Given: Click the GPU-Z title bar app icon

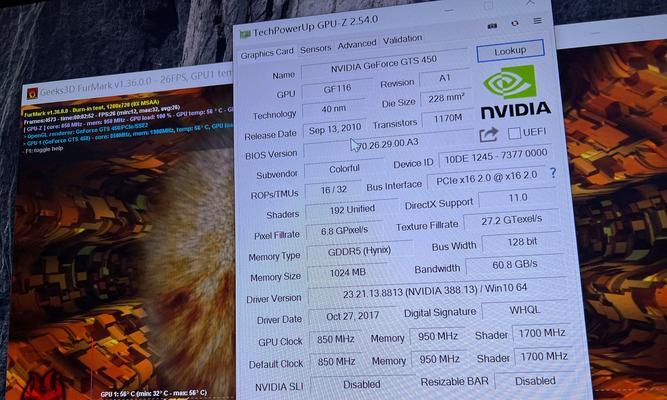Looking at the screenshot, I should point(245,34).
